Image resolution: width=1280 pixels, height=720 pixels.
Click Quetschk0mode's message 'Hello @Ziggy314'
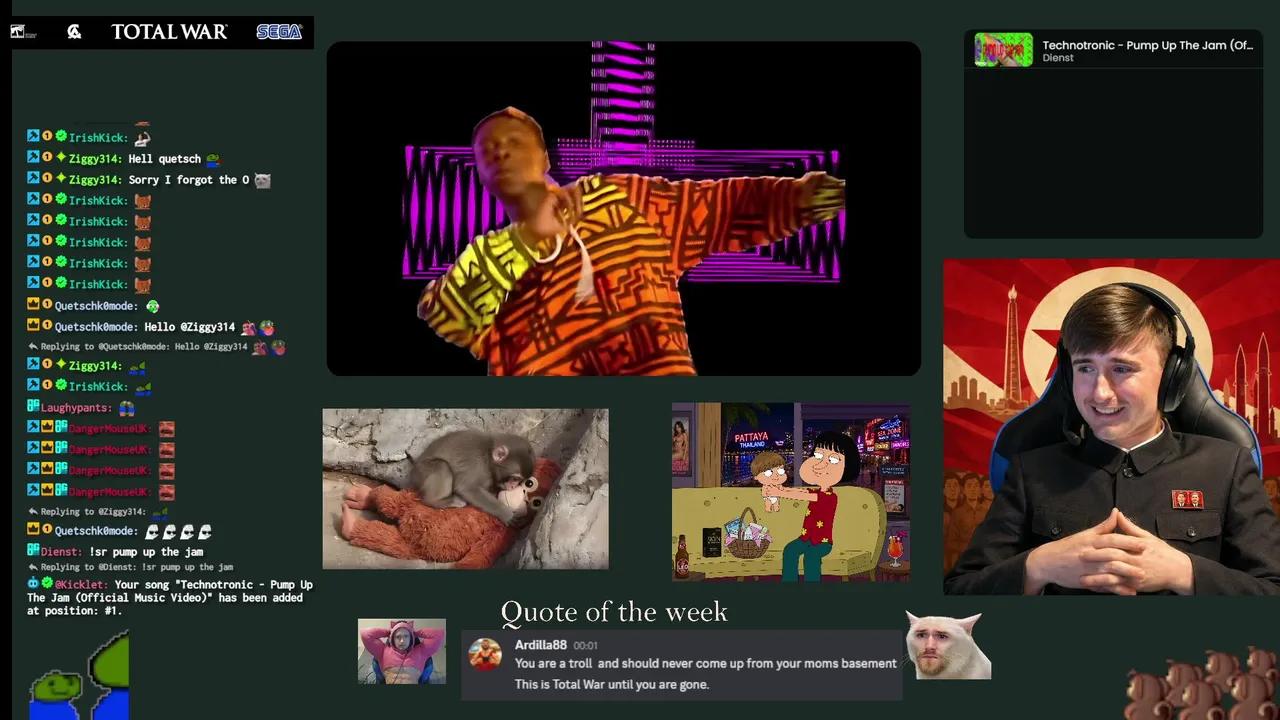(189, 327)
